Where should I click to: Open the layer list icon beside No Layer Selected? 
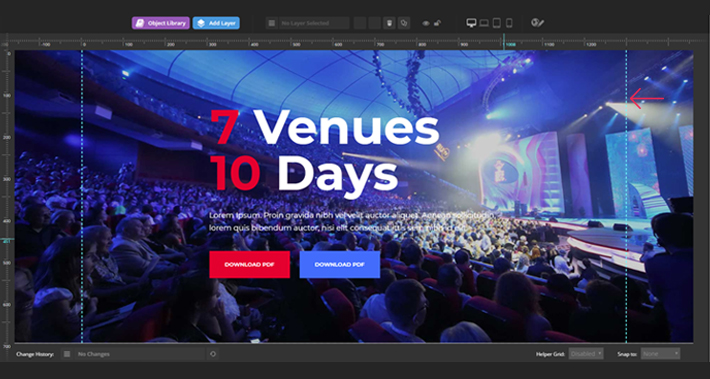(x=272, y=23)
